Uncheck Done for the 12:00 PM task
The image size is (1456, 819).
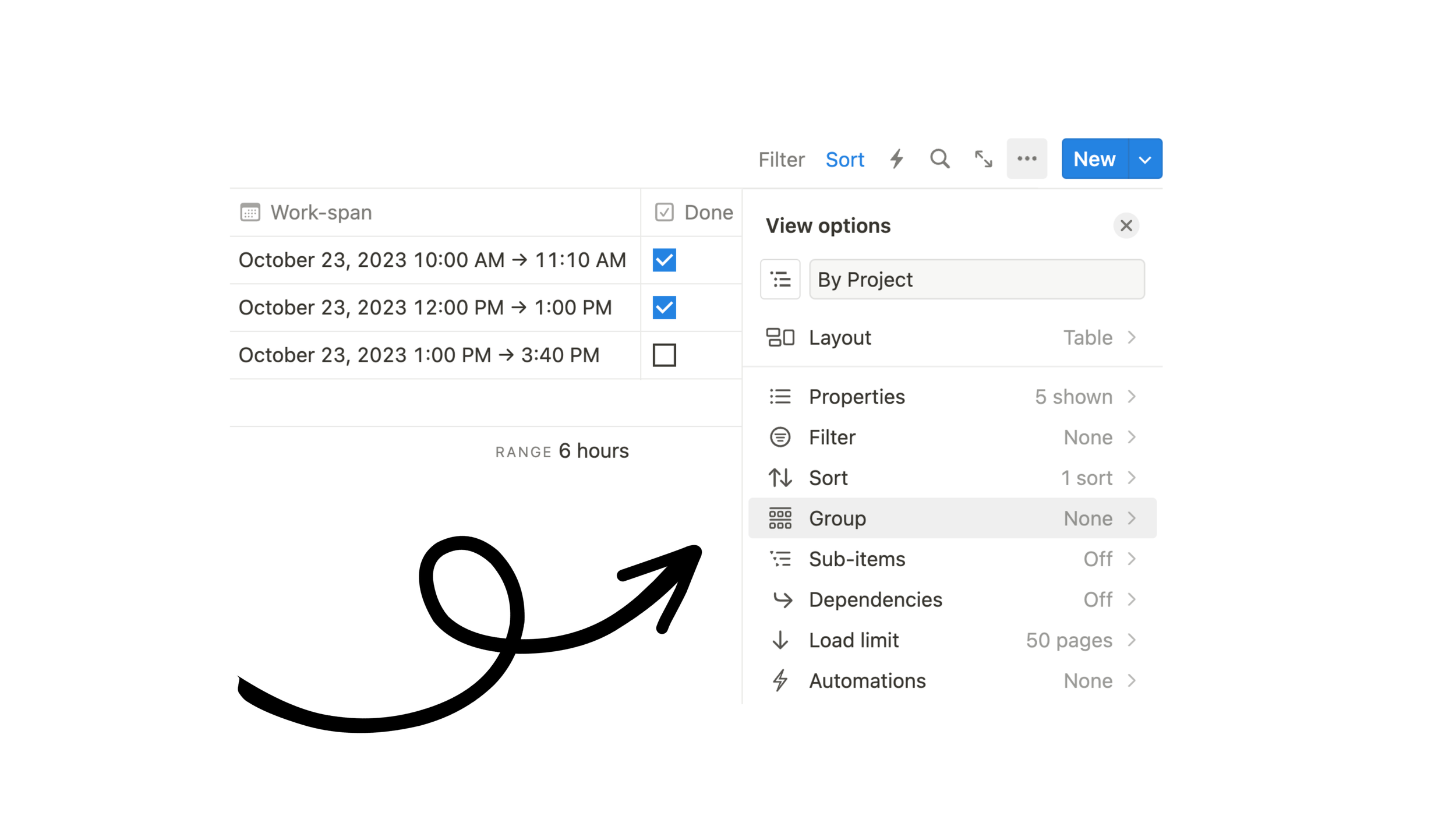(x=663, y=308)
